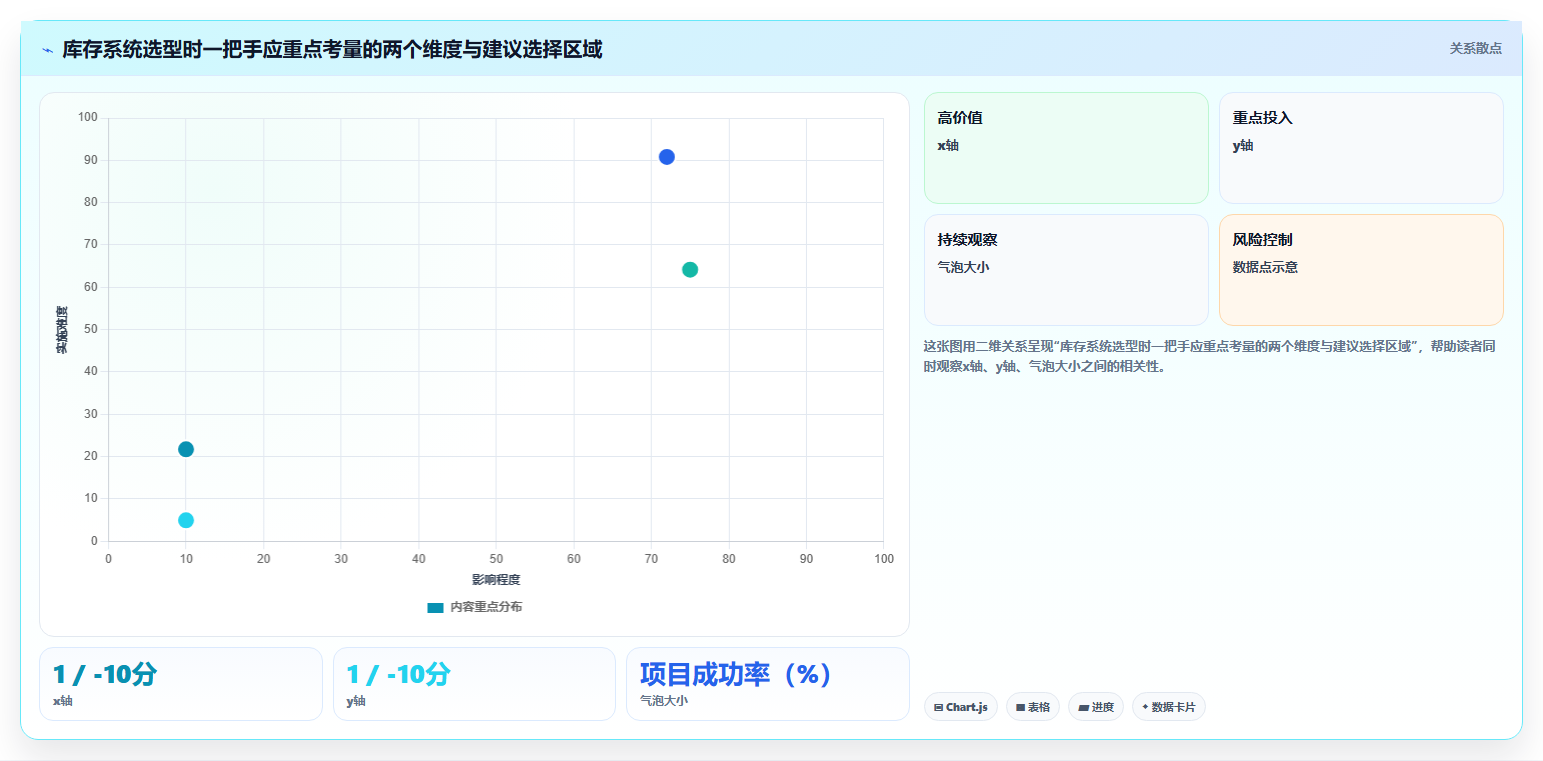Screen dimensions: 1543x761
Task: Click the 50 label on the x-axis
Action: click(x=496, y=559)
